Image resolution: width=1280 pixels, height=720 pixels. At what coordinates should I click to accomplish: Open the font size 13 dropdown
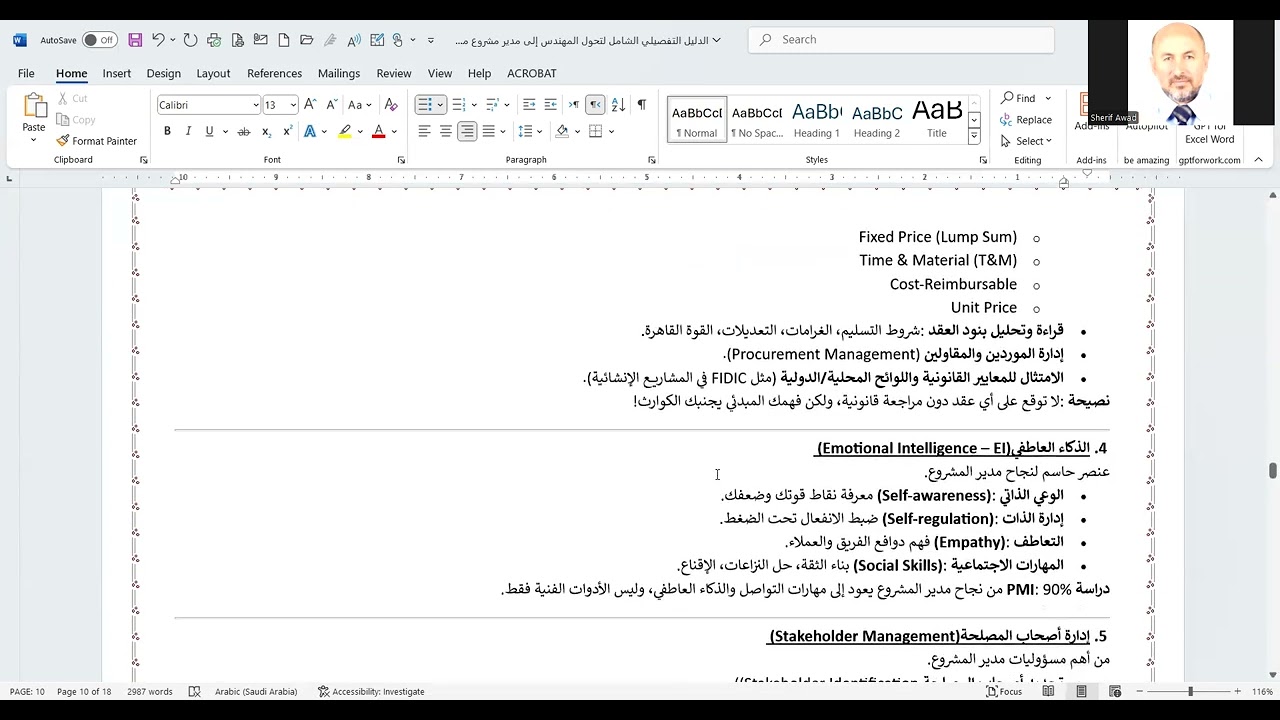(x=292, y=105)
